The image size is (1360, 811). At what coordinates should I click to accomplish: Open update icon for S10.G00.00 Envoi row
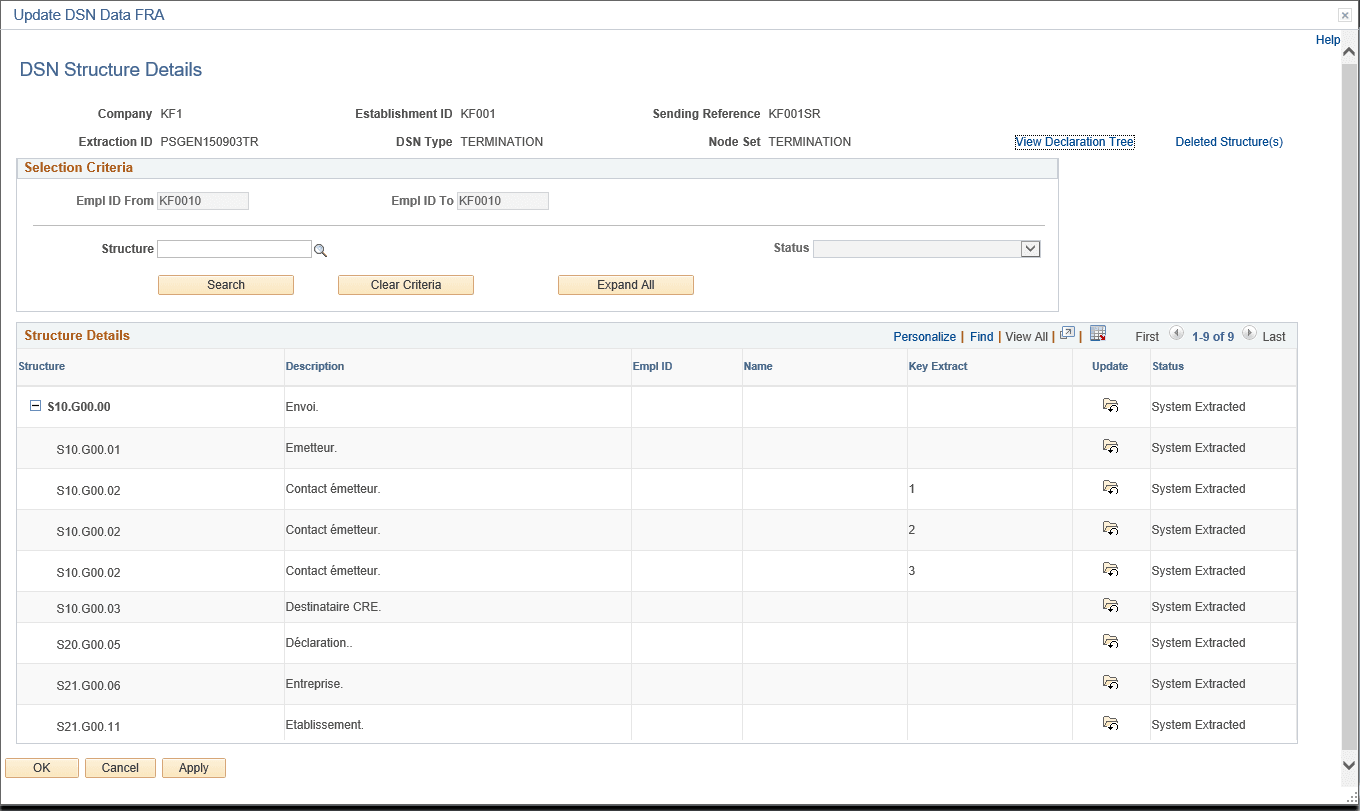1110,406
